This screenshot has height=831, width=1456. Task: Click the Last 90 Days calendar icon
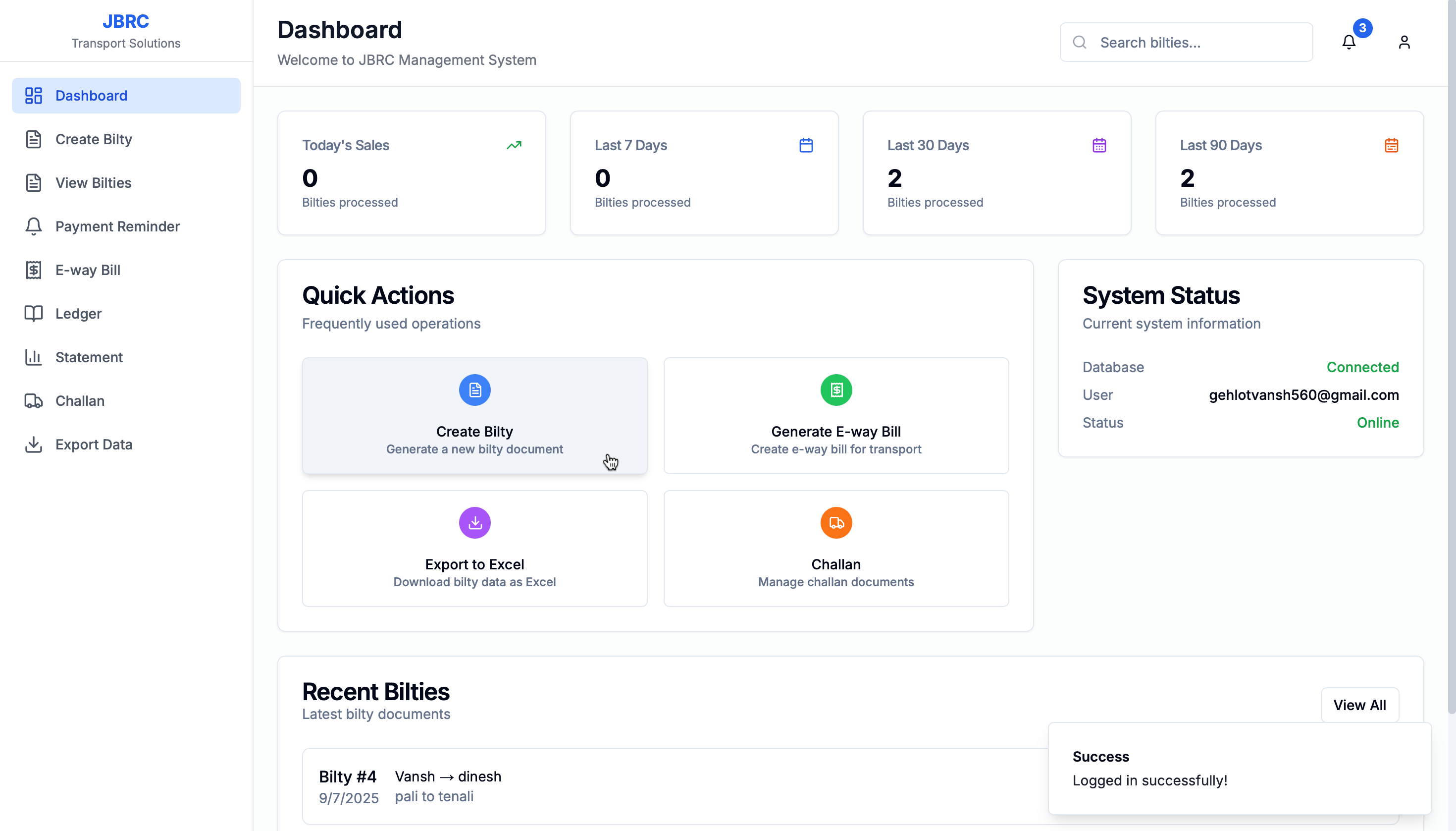click(1391, 146)
